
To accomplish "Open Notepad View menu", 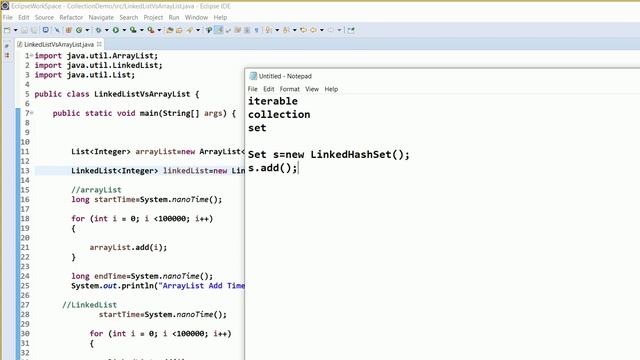I will pos(312,89).
